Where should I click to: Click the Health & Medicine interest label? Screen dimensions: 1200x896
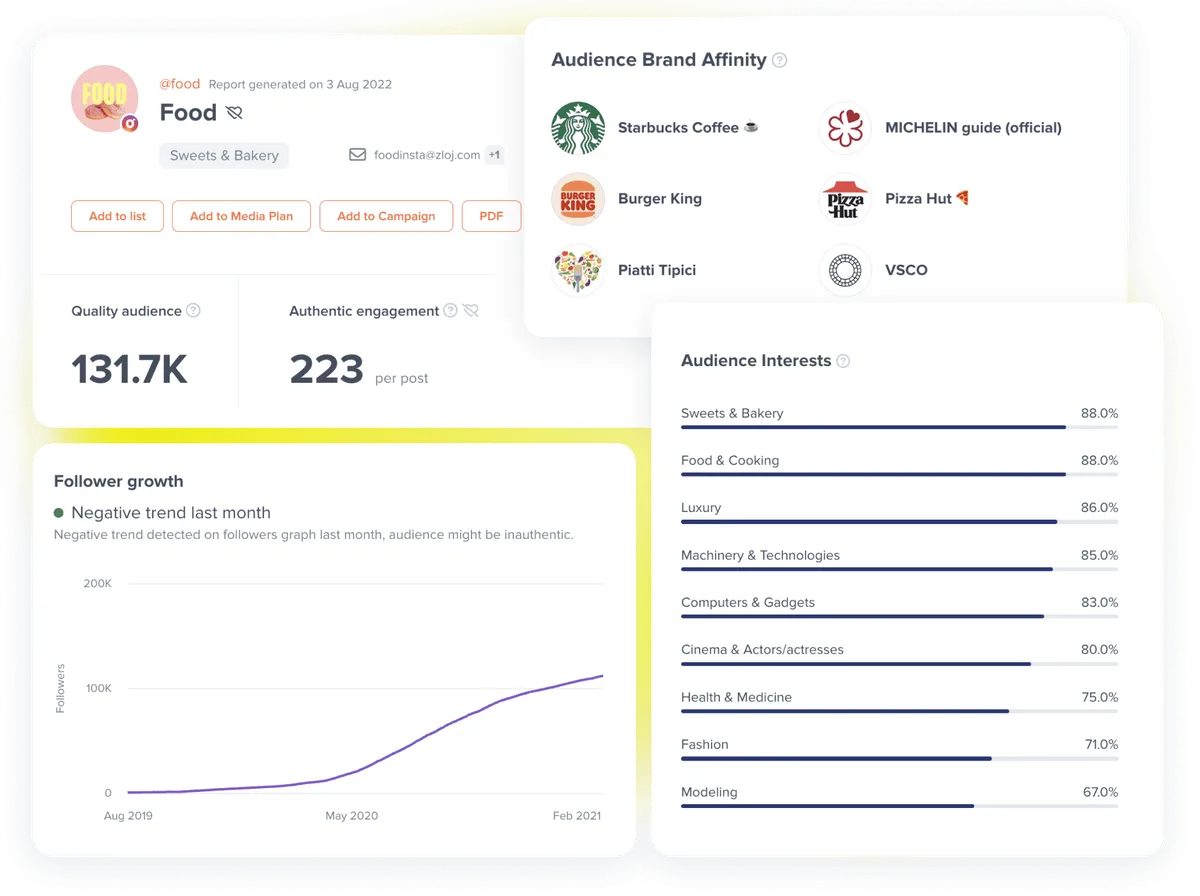click(x=736, y=697)
